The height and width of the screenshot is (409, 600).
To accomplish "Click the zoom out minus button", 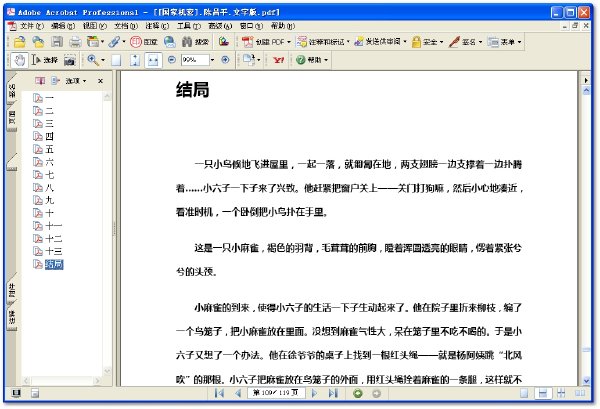I will 172,60.
